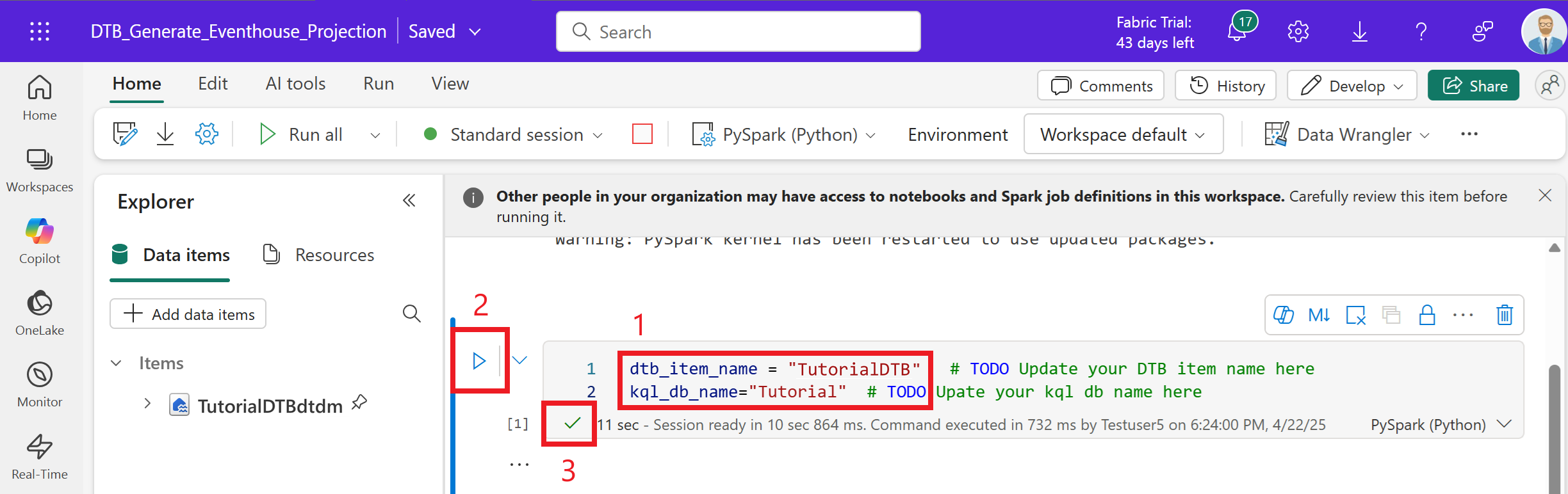Image resolution: width=1568 pixels, height=494 pixels.
Task: Click Add data items button
Action: point(188,314)
